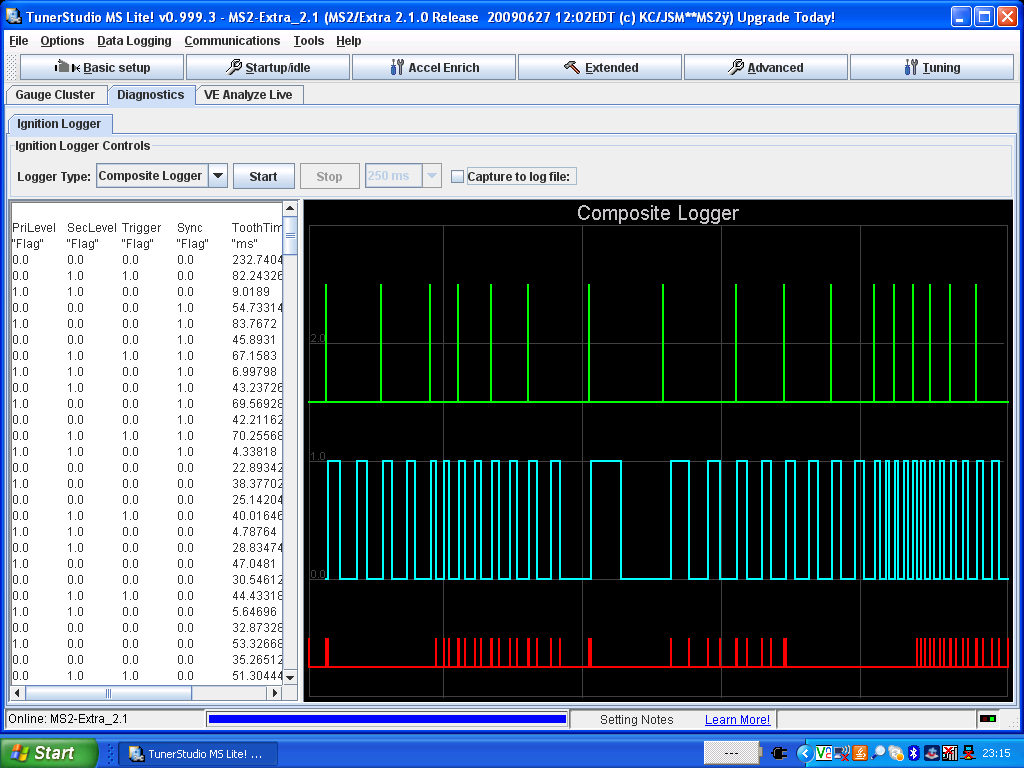This screenshot has height=768, width=1024.
Task: Enable Capture to log file checkbox
Action: tap(458, 177)
